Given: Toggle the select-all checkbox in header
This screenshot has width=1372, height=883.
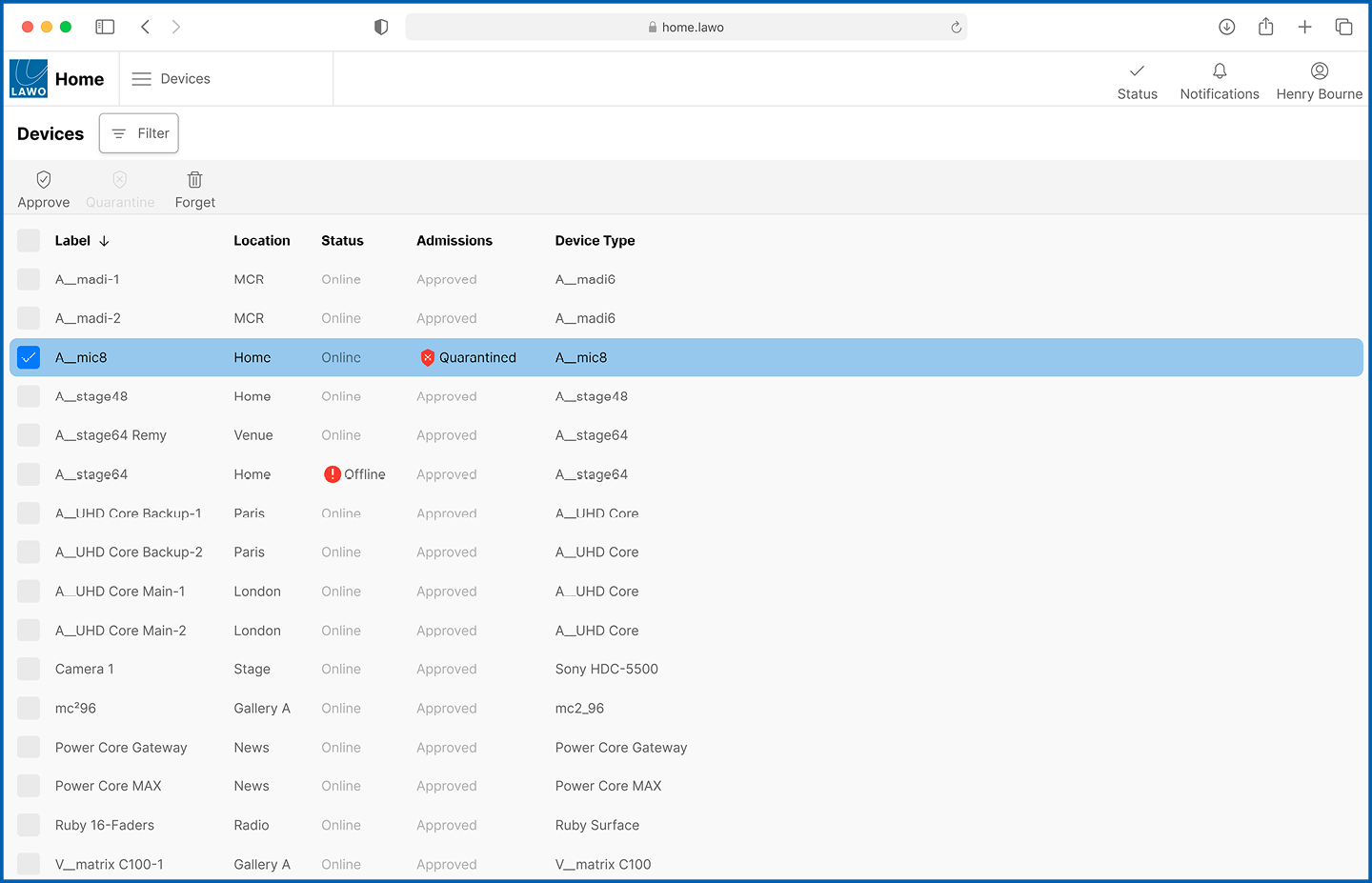Looking at the screenshot, I should click(x=29, y=240).
